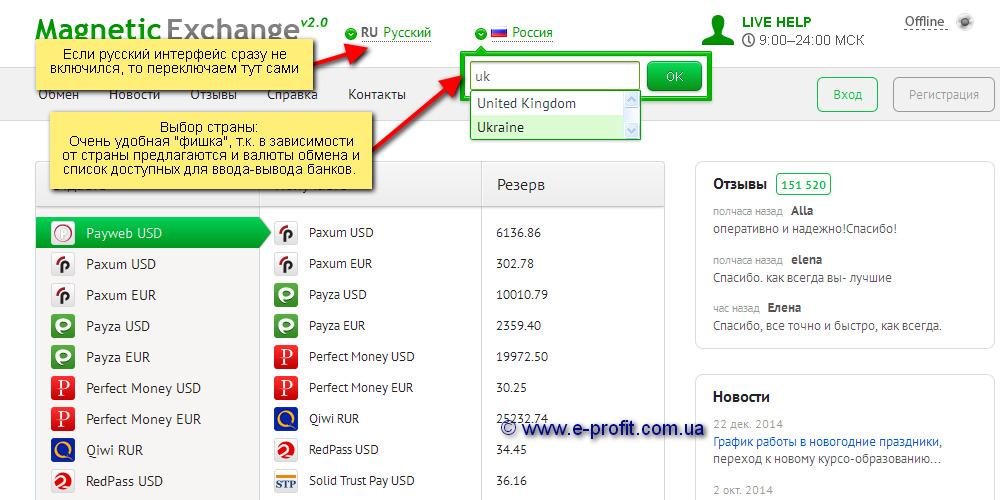Click Solid Trust Pay STP icon

[286, 480]
